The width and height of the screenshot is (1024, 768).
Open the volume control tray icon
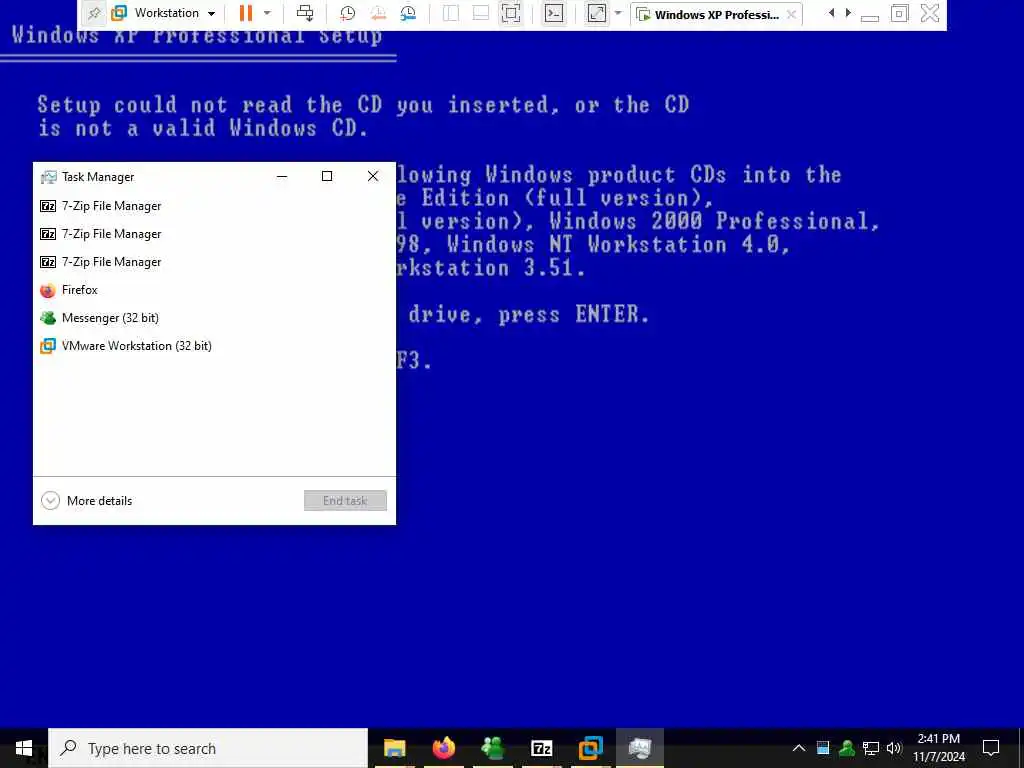point(894,748)
